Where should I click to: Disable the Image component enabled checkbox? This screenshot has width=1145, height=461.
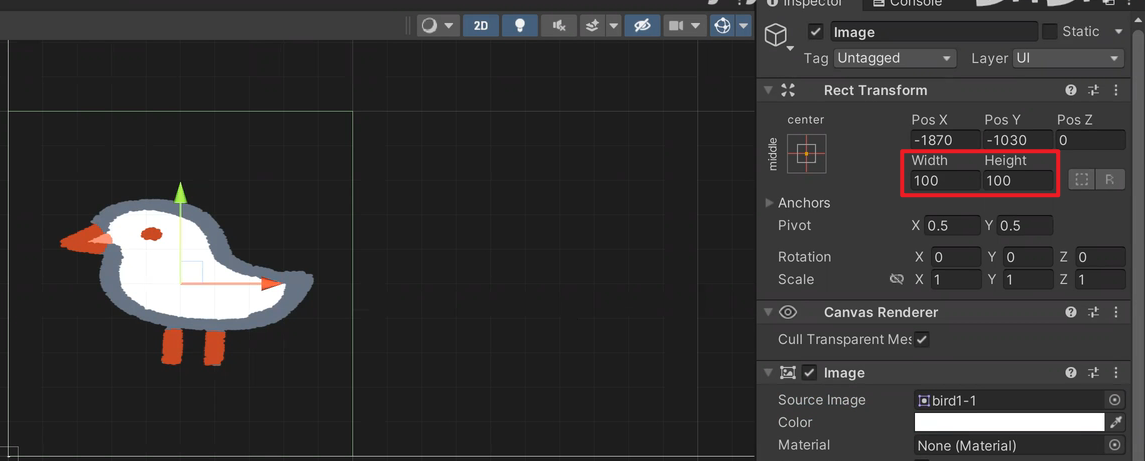809,373
